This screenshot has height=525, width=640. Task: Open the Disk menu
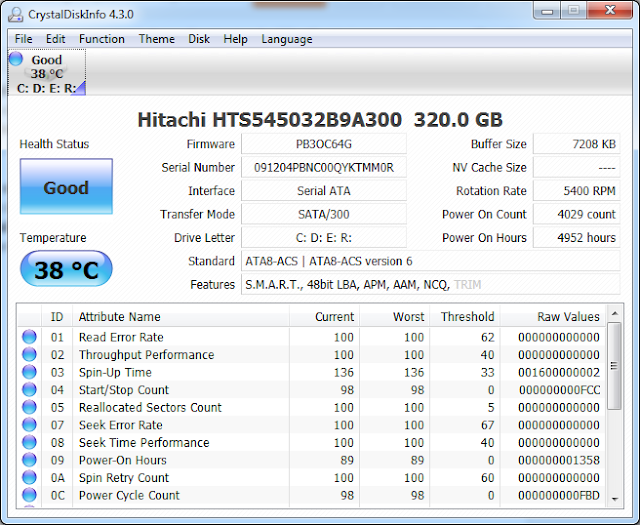[x=199, y=39]
